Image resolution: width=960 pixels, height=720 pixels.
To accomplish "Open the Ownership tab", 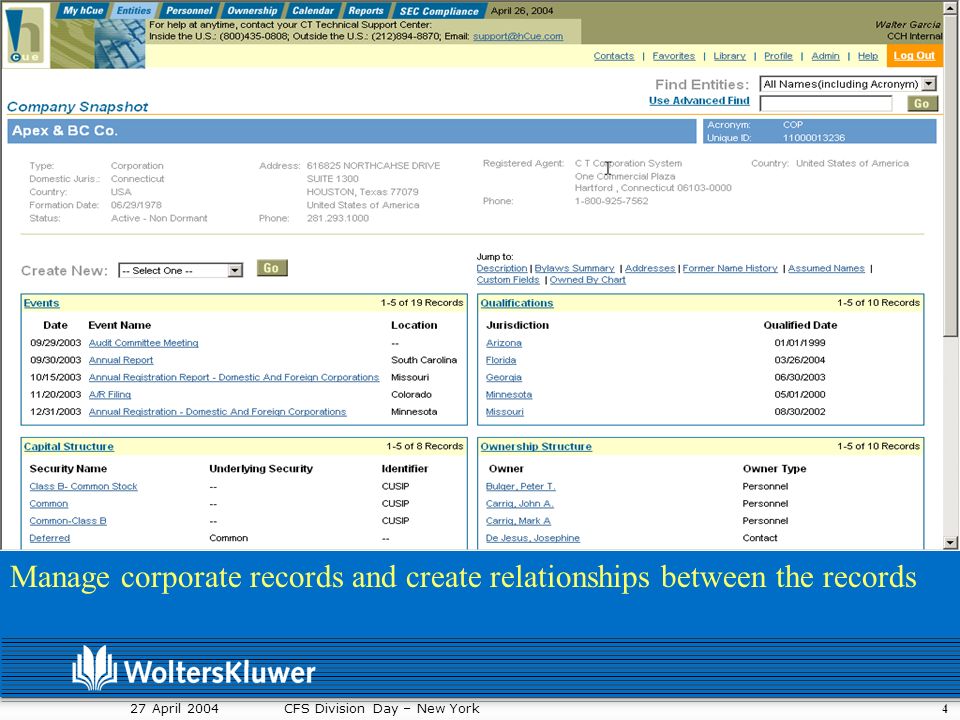I will [252, 10].
